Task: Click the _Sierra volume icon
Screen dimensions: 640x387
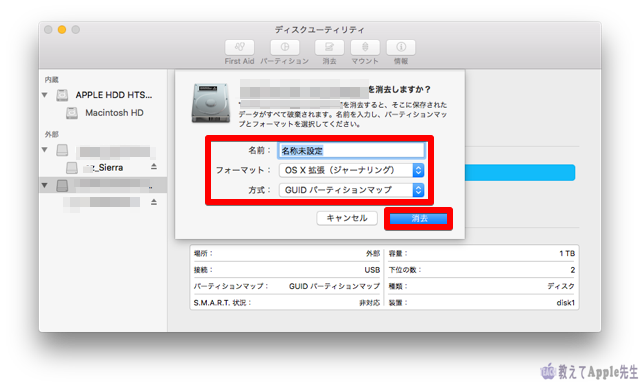Action: [x=72, y=167]
